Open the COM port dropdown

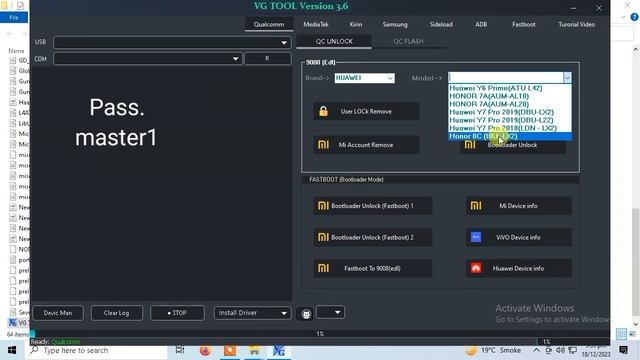236,59
